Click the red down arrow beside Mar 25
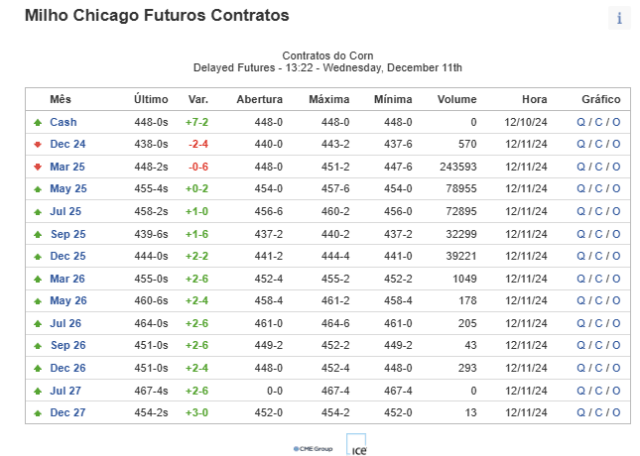The image size is (640, 456). (38, 167)
